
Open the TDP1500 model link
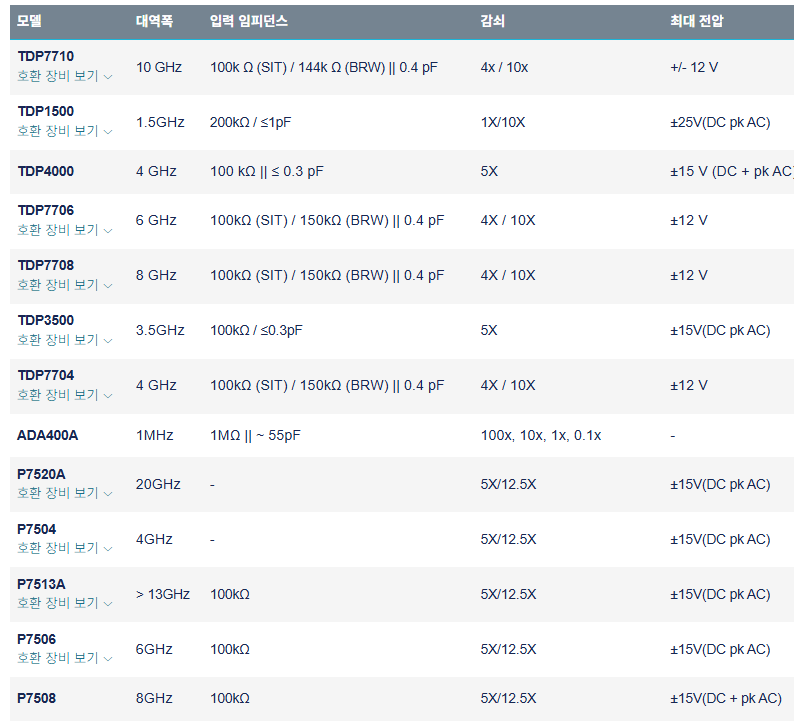click(46, 111)
